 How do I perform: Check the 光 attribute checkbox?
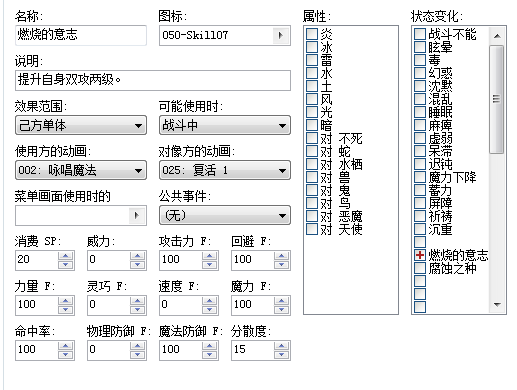(312, 112)
